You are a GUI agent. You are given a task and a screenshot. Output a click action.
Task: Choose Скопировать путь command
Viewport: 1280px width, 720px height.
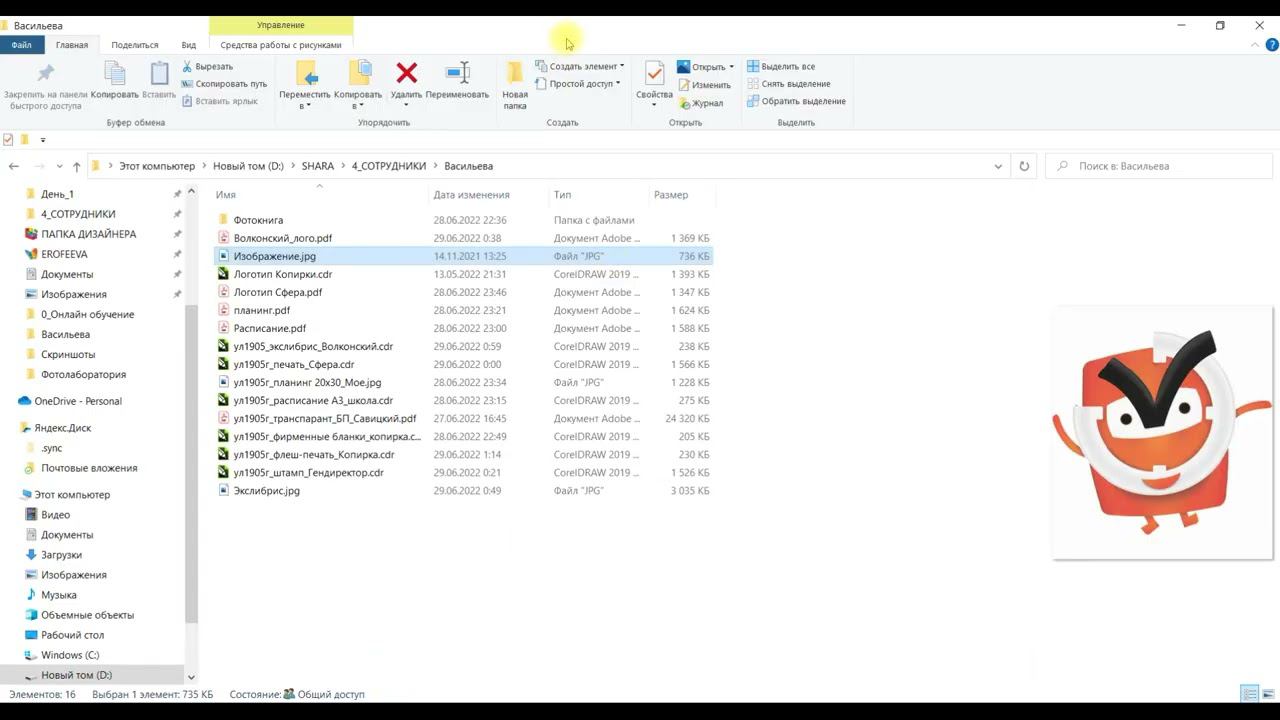pyautogui.click(x=224, y=84)
